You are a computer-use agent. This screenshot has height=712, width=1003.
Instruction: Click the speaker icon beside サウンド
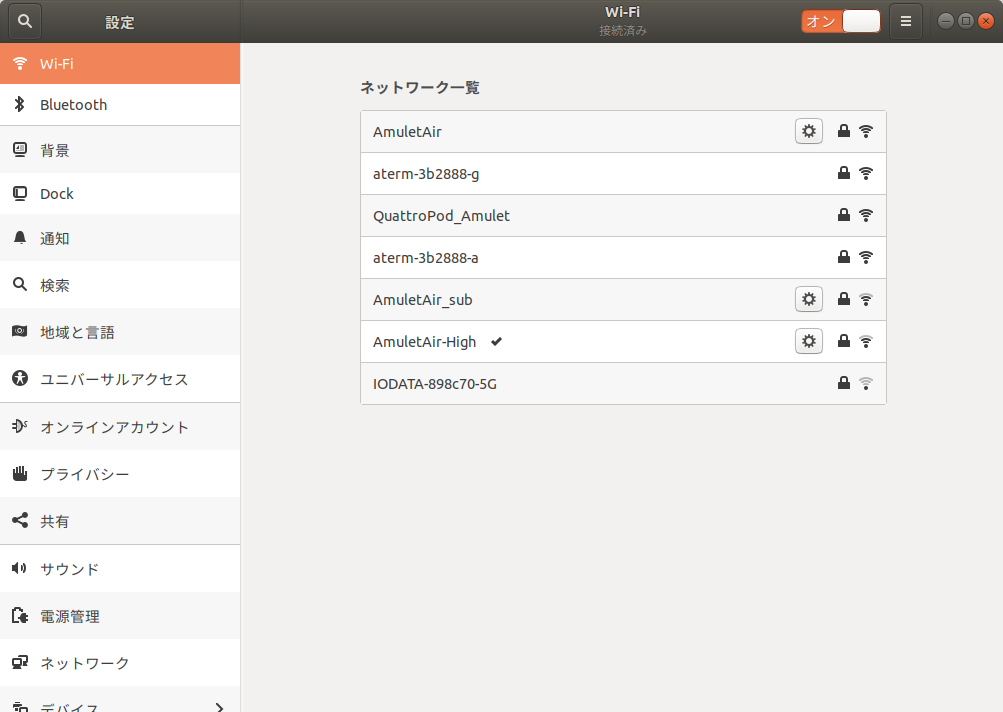(19, 568)
